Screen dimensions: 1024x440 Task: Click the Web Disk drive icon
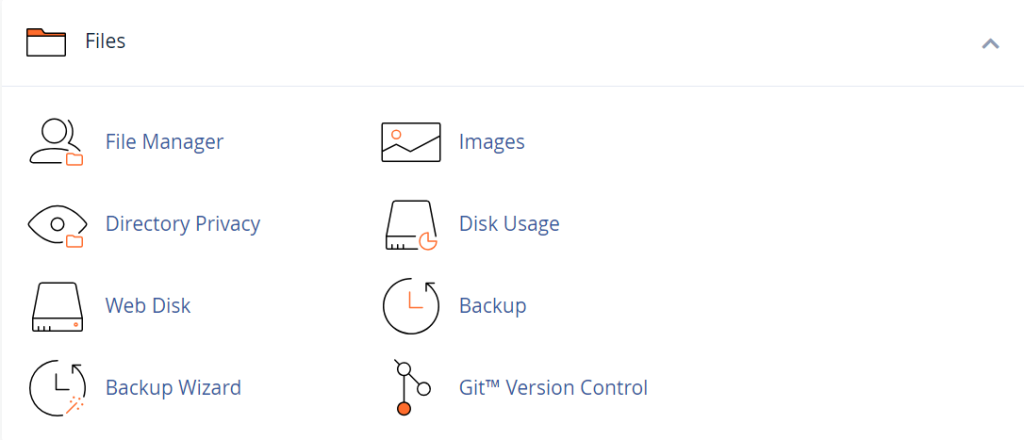click(x=56, y=306)
